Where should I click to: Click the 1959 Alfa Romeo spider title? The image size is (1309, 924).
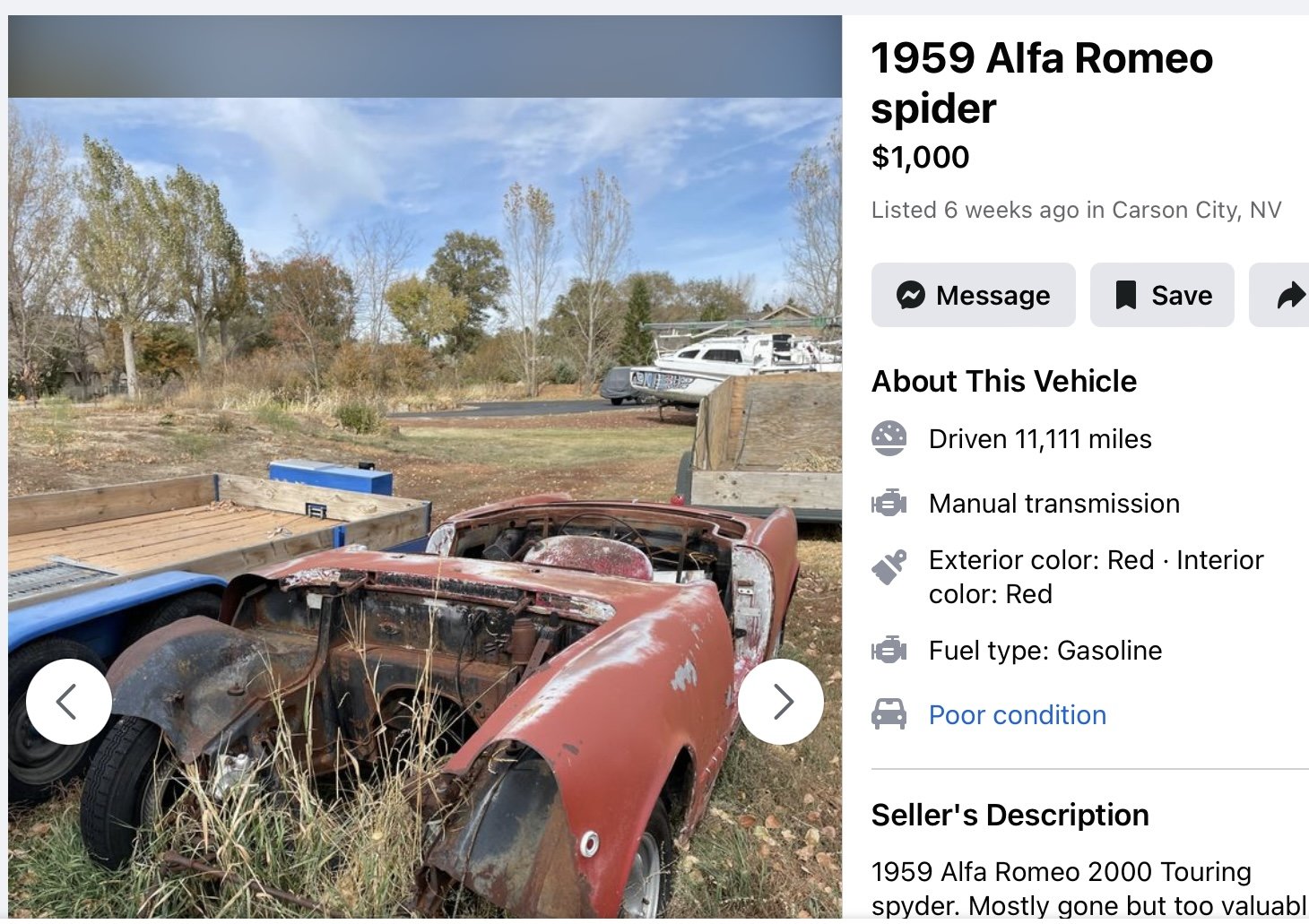click(x=1042, y=83)
